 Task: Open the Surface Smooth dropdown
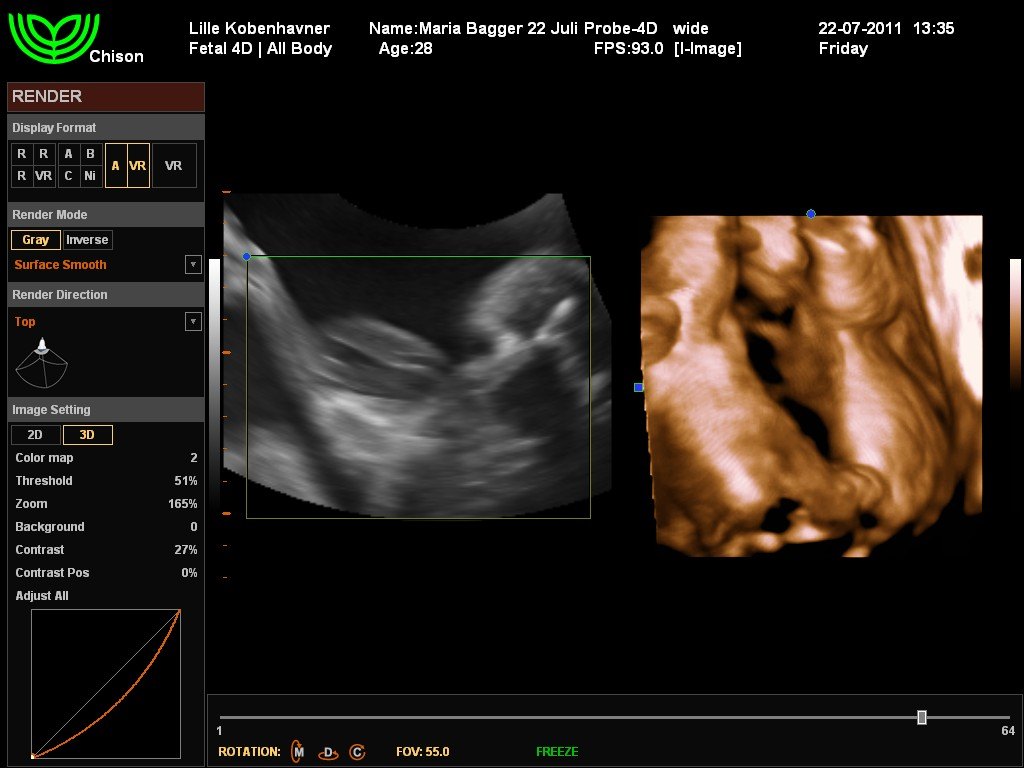coord(193,265)
